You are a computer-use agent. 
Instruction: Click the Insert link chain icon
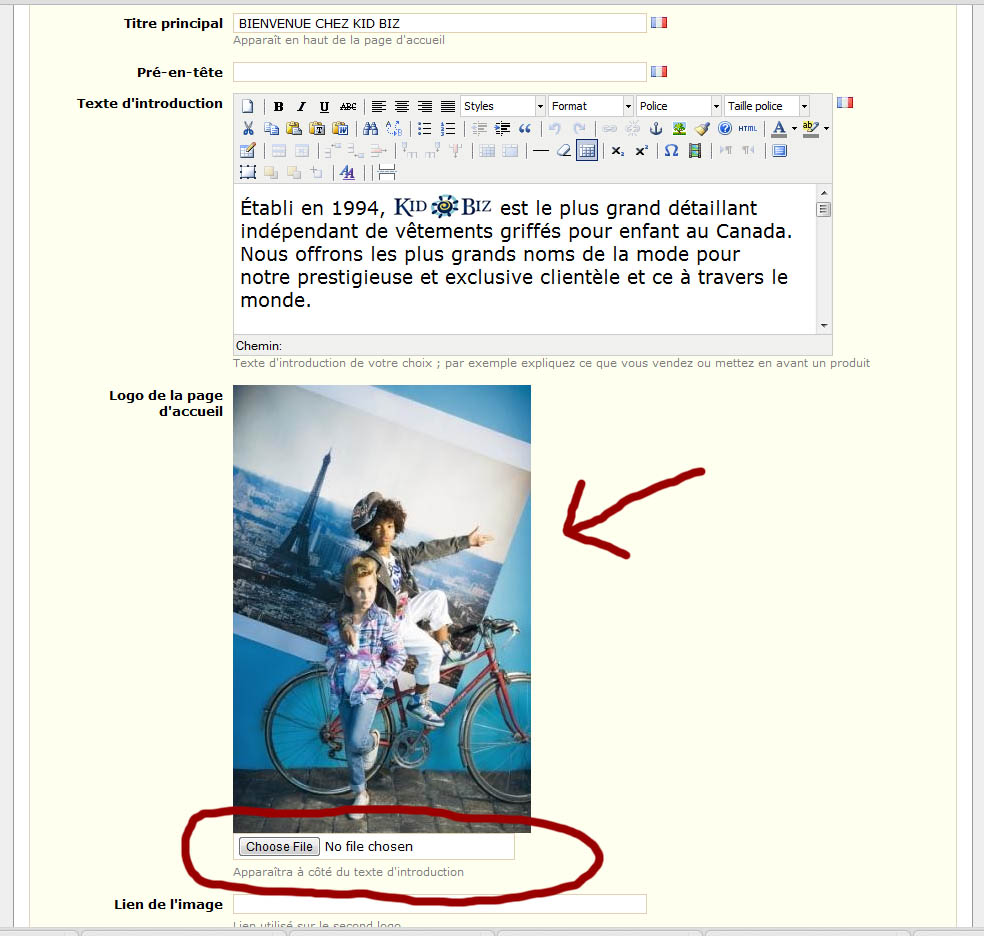609,129
